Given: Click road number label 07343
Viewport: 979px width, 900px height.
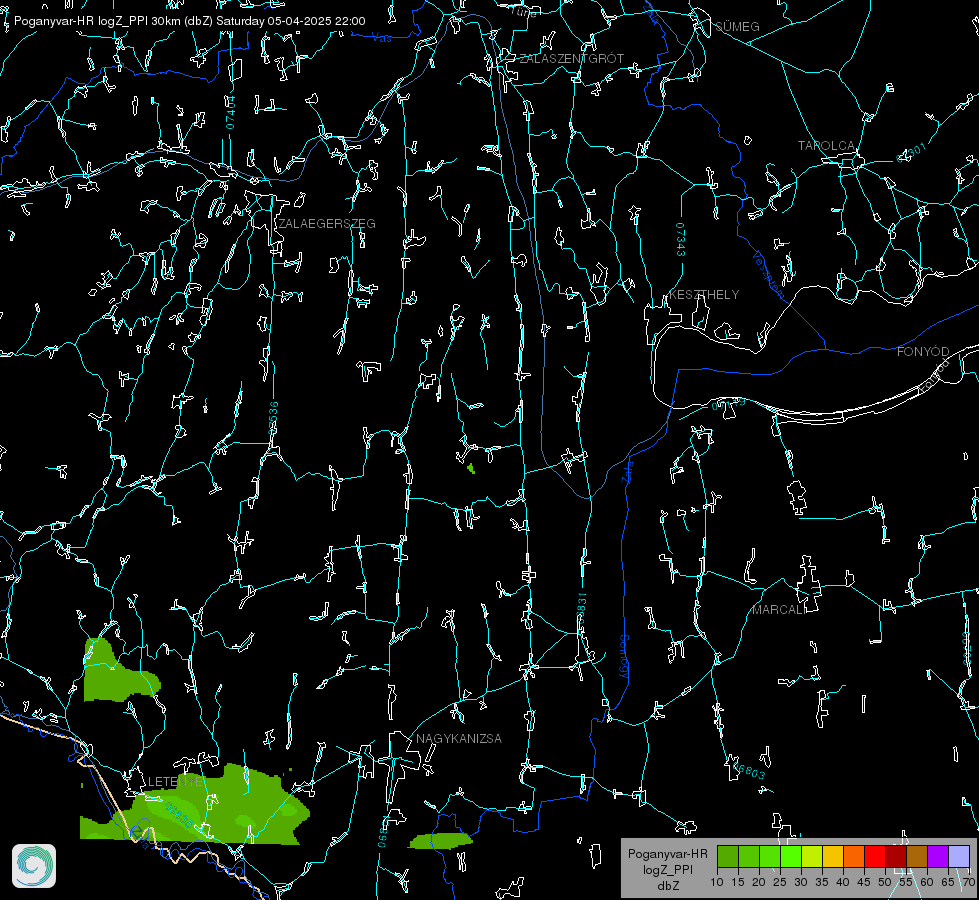Looking at the screenshot, I should click(x=680, y=239).
